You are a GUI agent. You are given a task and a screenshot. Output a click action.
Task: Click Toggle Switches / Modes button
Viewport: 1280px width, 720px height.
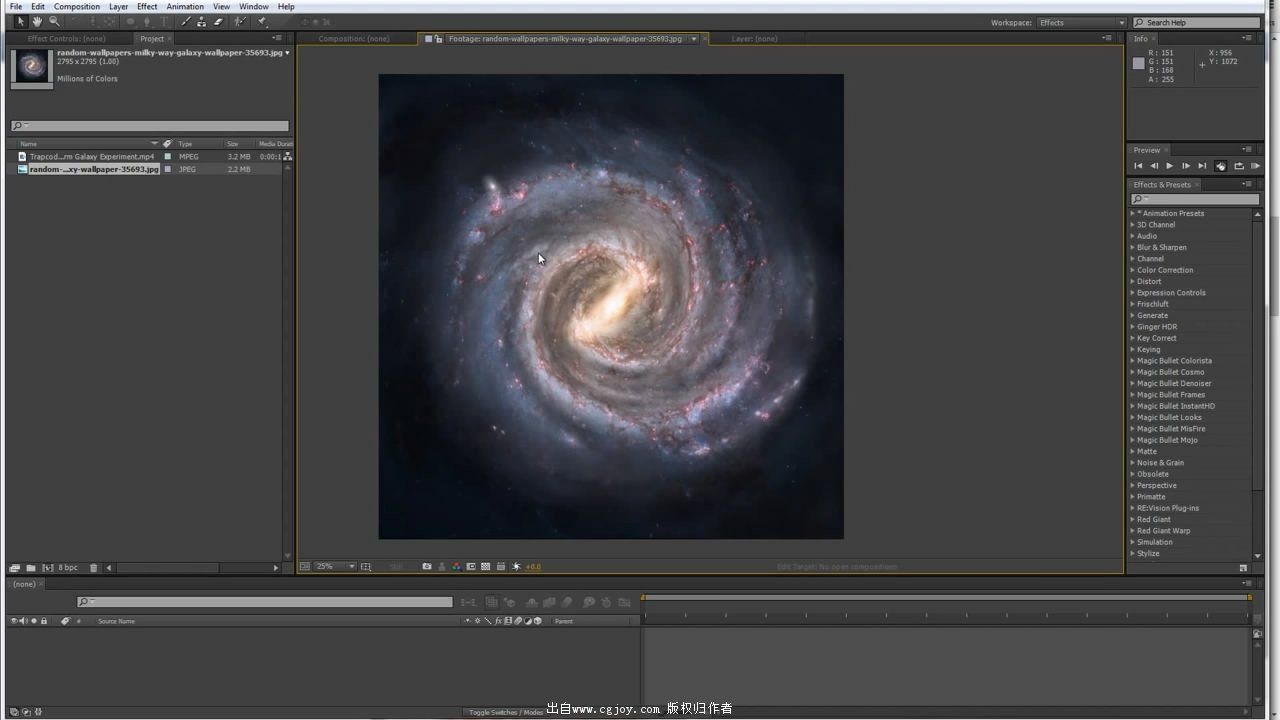[x=506, y=712]
